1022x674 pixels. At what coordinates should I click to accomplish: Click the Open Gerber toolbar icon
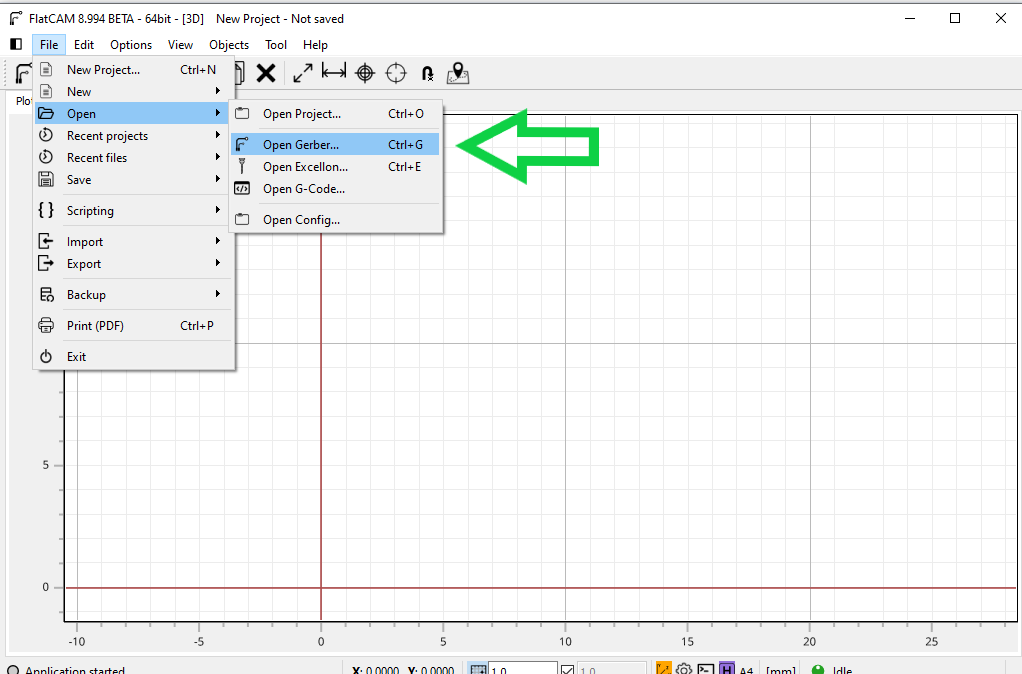pyautogui.click(x=23, y=73)
